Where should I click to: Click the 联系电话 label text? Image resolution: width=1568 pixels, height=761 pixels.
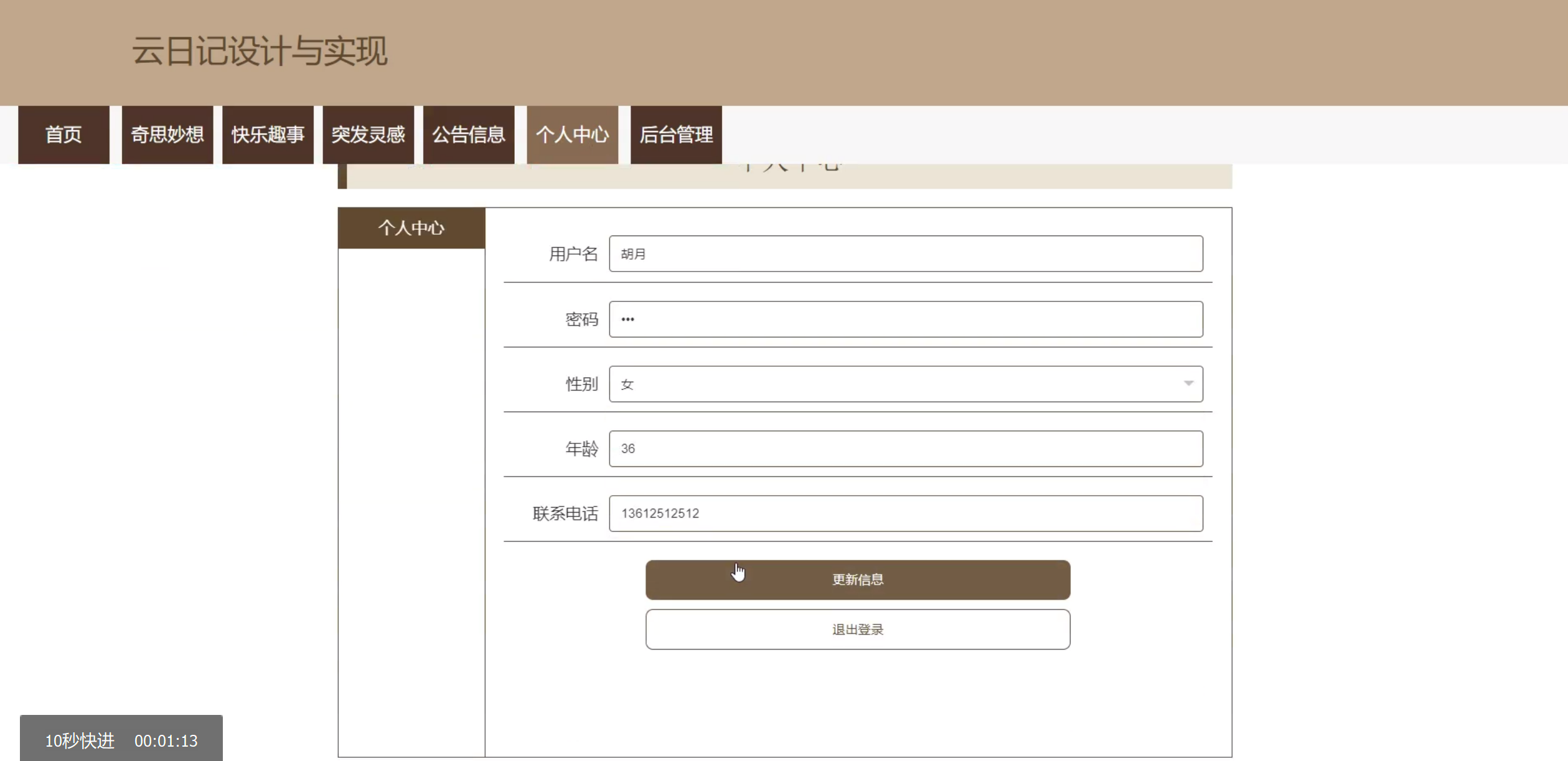565,514
